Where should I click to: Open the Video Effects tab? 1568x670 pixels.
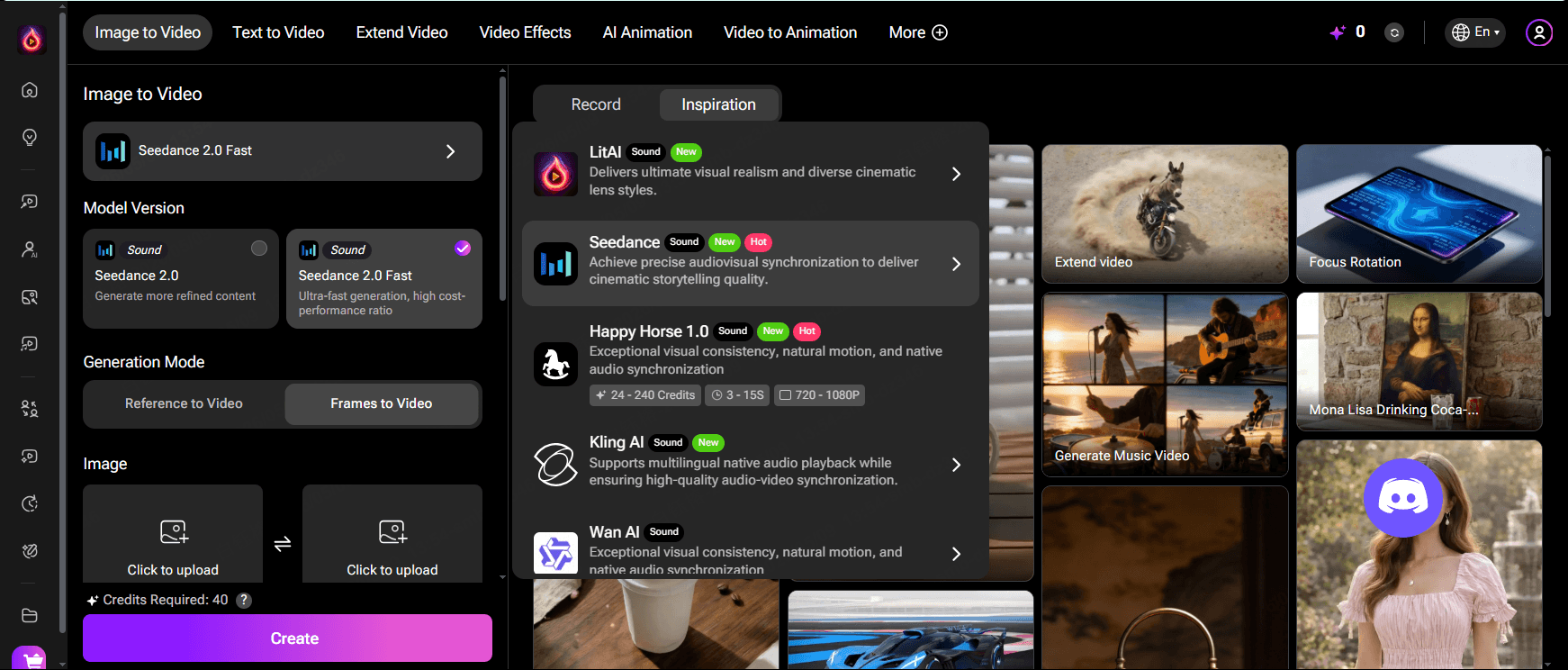[x=525, y=32]
